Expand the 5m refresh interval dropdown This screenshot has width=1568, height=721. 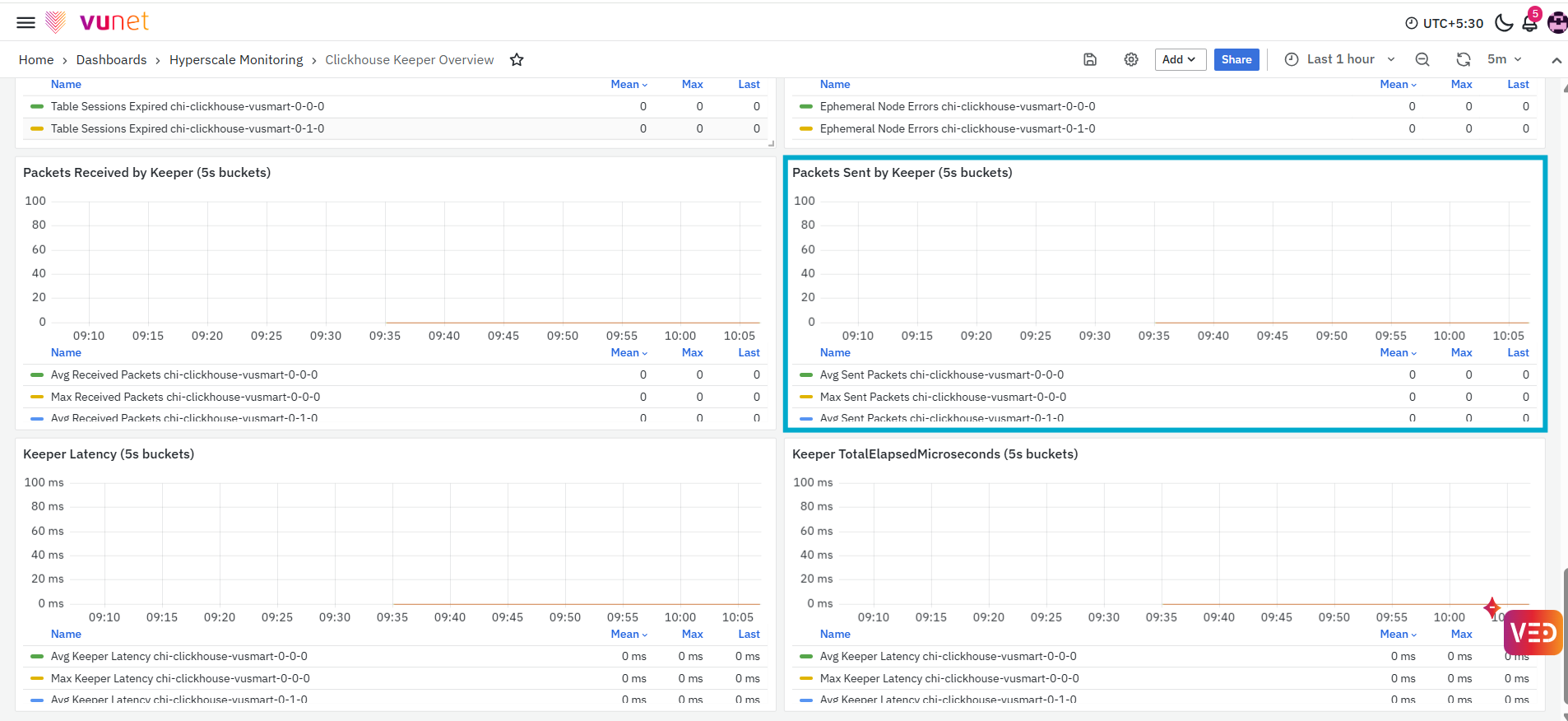click(x=1505, y=59)
